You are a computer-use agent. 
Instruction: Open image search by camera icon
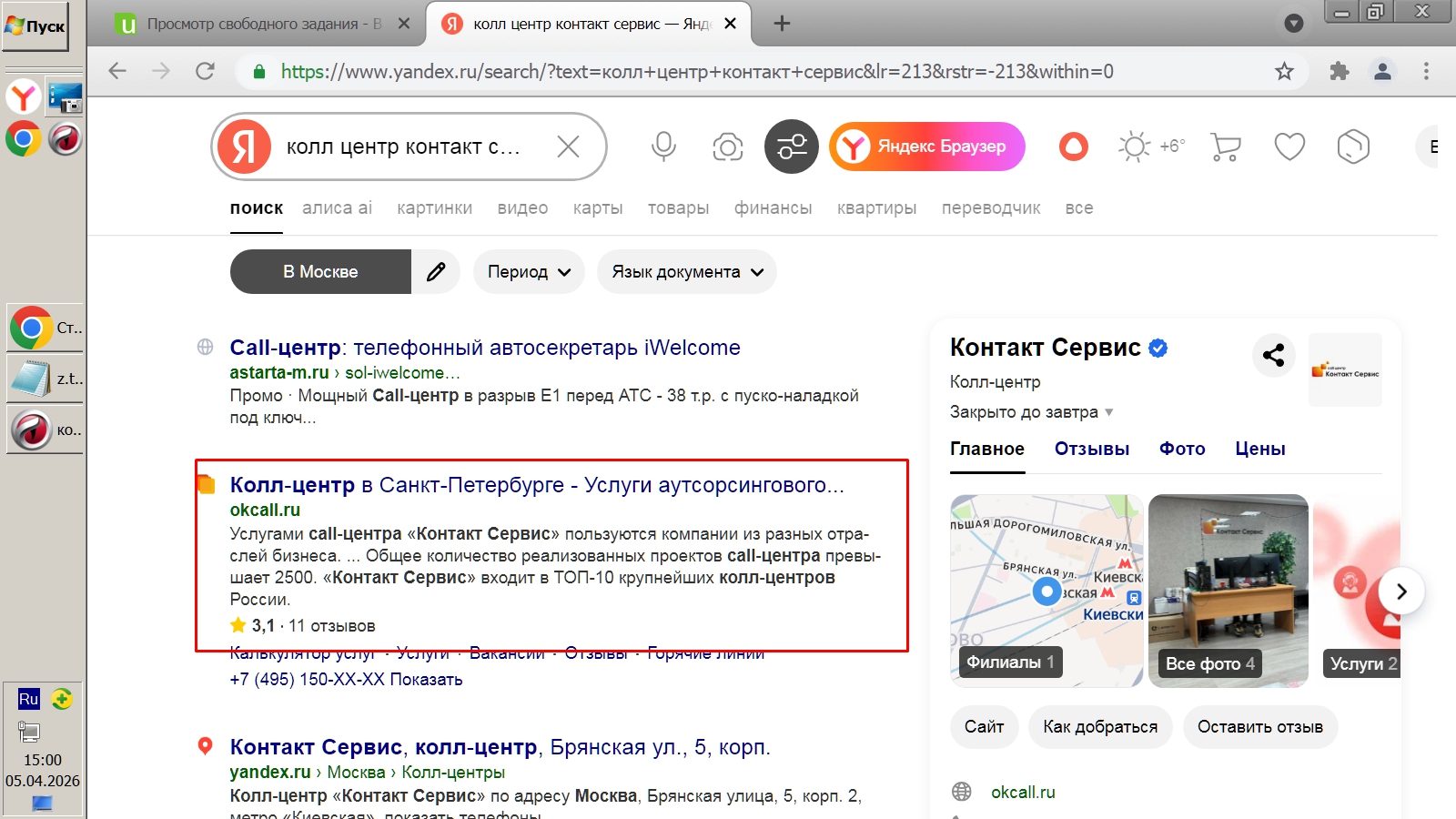(x=727, y=147)
